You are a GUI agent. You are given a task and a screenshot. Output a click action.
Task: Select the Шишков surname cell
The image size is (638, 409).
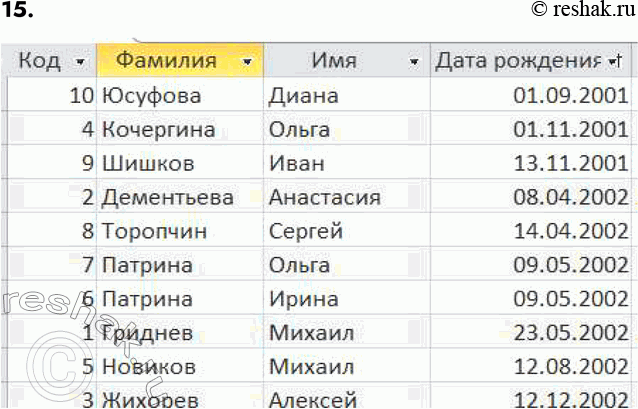coord(148,163)
